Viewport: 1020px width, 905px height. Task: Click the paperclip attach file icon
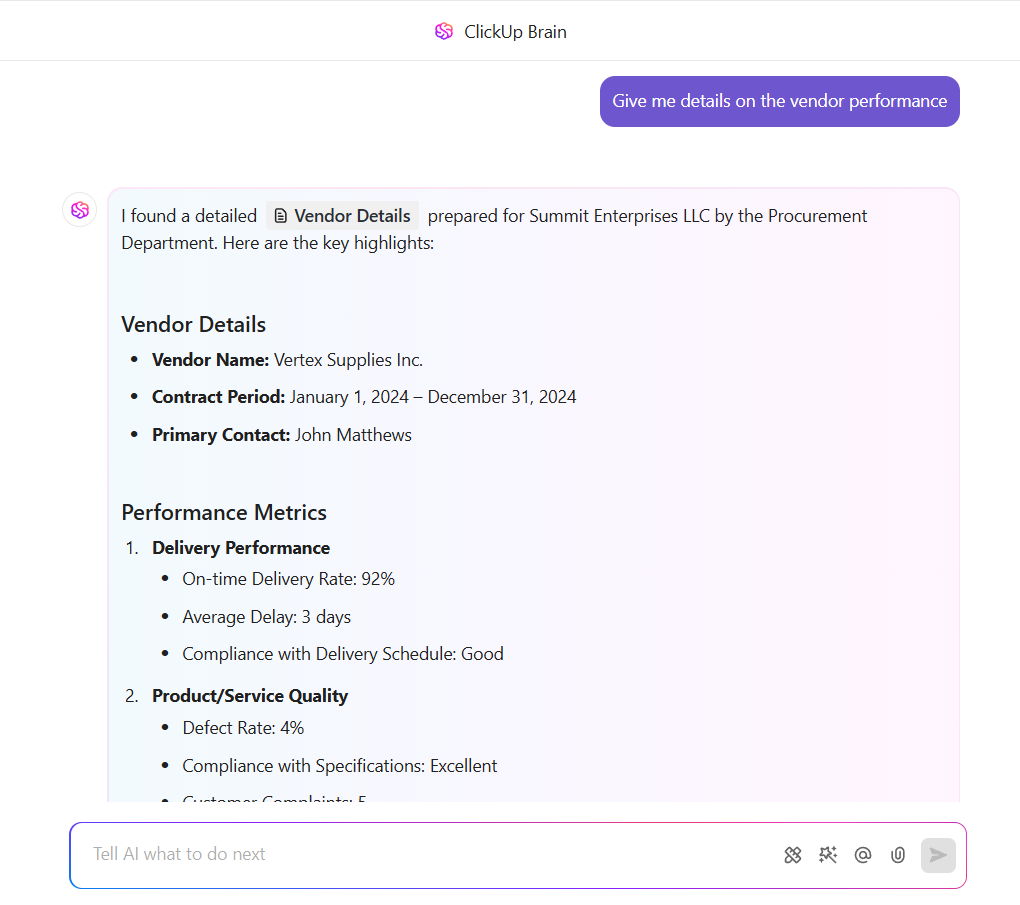coord(898,855)
